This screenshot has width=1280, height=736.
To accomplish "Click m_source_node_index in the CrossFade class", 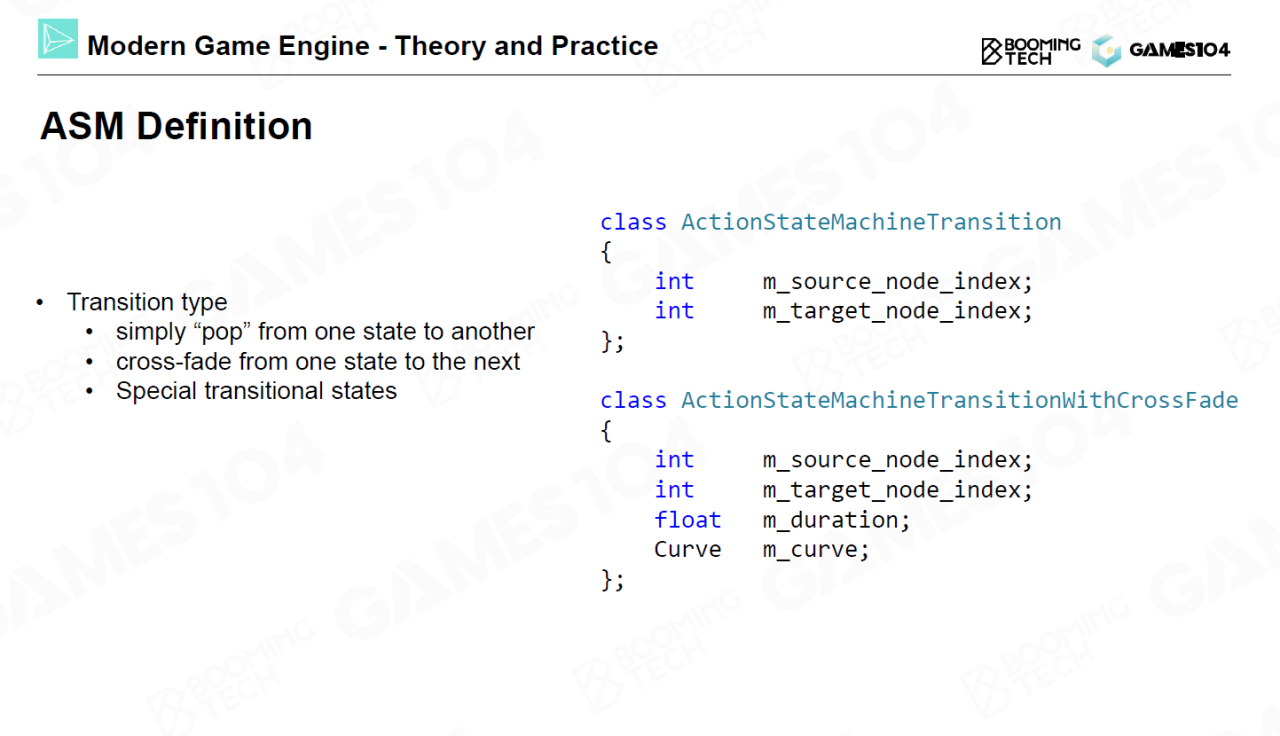I will (x=897, y=460).
